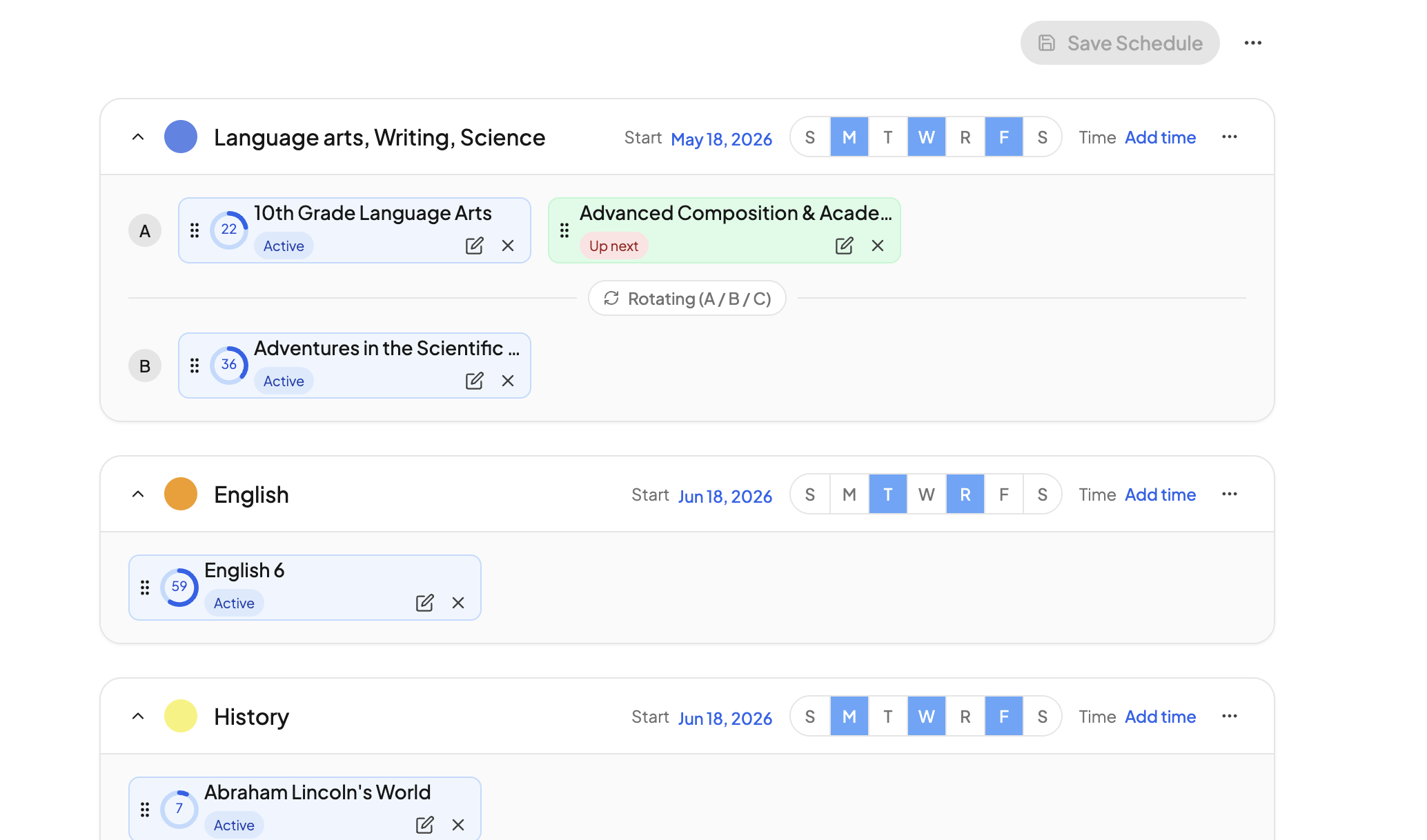This screenshot has height=840, width=1427.
Task: Edit the 10th Grade Language Arts course
Action: (474, 246)
